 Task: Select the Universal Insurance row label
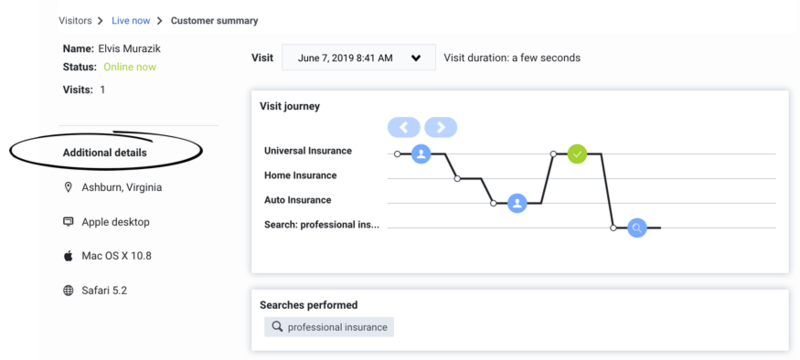pos(308,151)
